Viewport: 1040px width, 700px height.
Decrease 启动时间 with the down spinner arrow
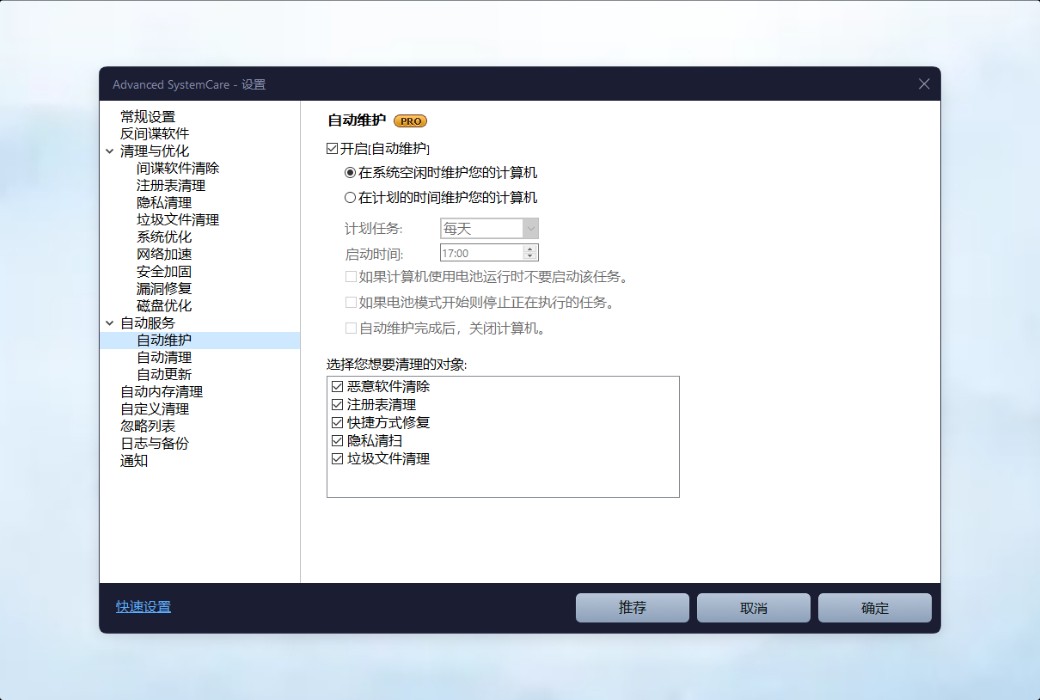click(x=530, y=256)
